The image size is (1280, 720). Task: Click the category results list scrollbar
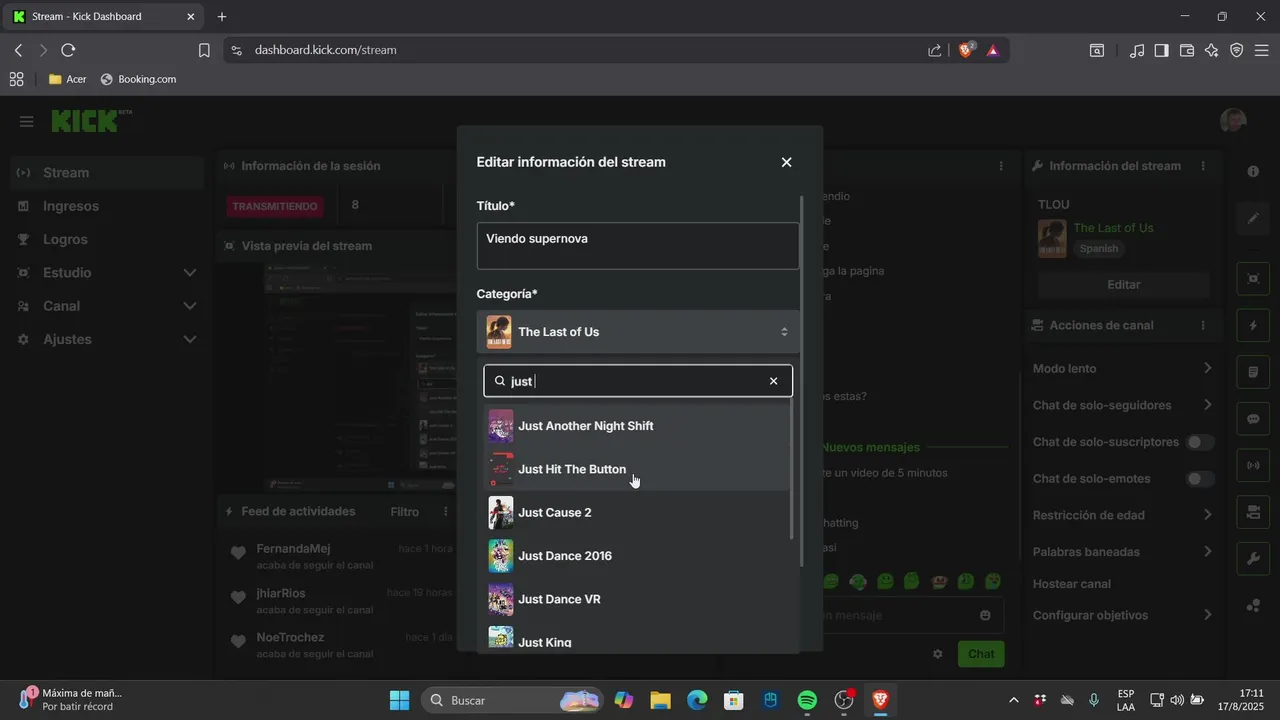click(x=792, y=470)
